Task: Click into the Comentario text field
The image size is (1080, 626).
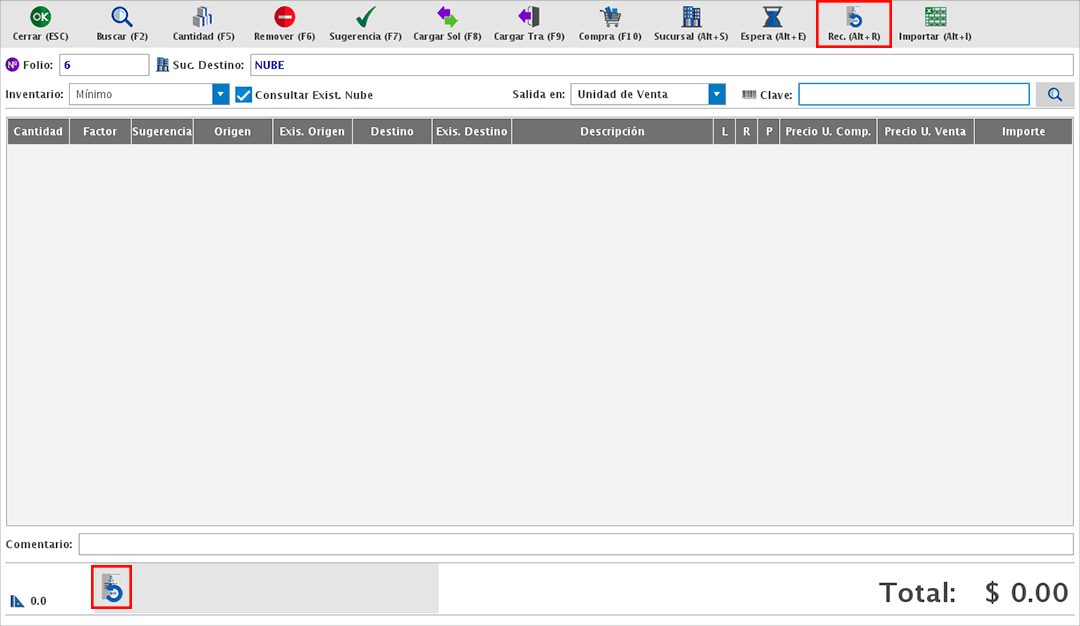Action: click(x=575, y=544)
